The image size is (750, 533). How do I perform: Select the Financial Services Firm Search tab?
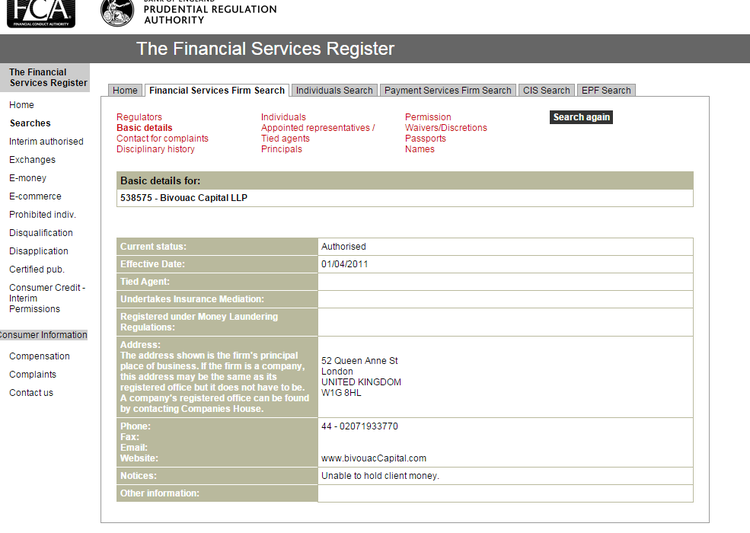[x=217, y=90]
